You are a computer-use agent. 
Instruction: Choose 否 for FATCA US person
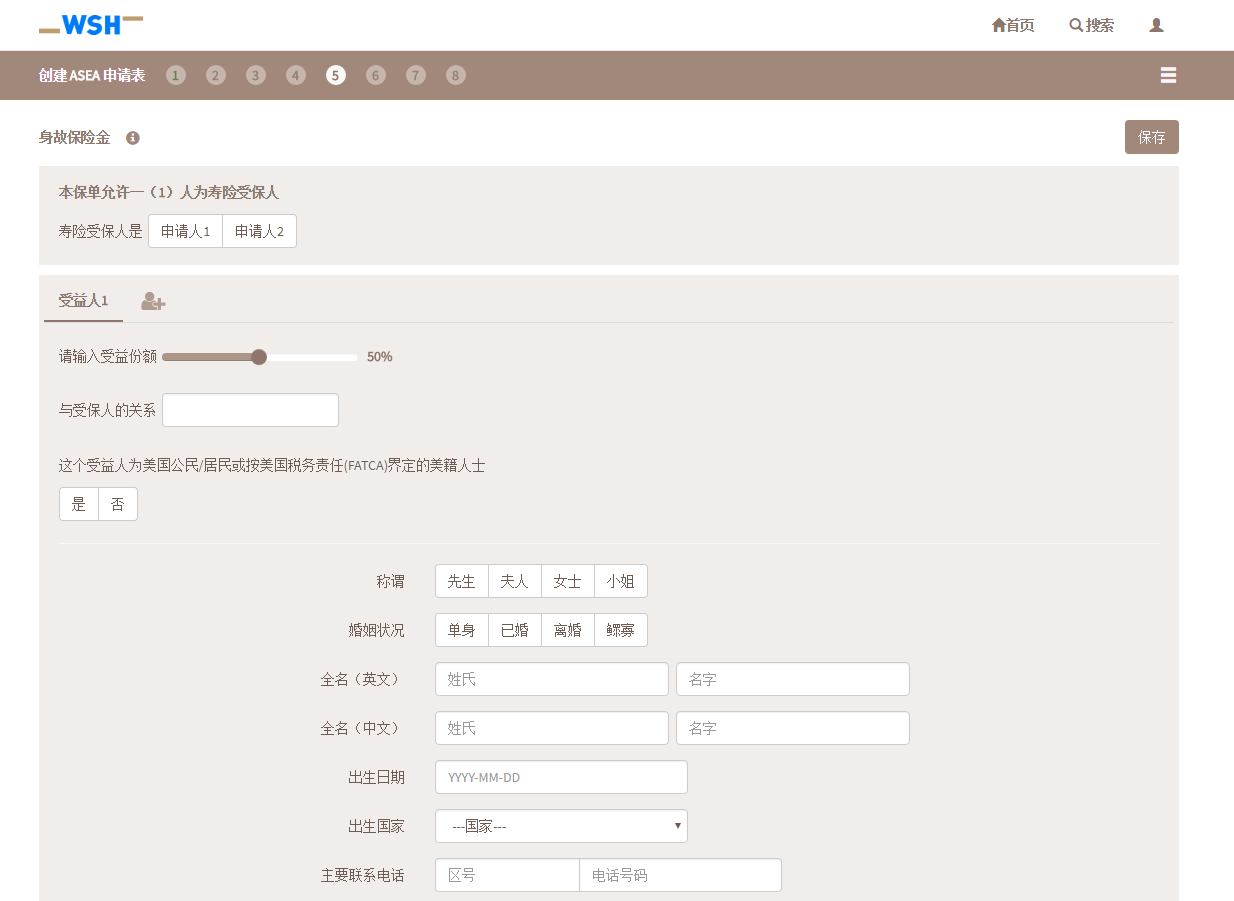click(118, 504)
